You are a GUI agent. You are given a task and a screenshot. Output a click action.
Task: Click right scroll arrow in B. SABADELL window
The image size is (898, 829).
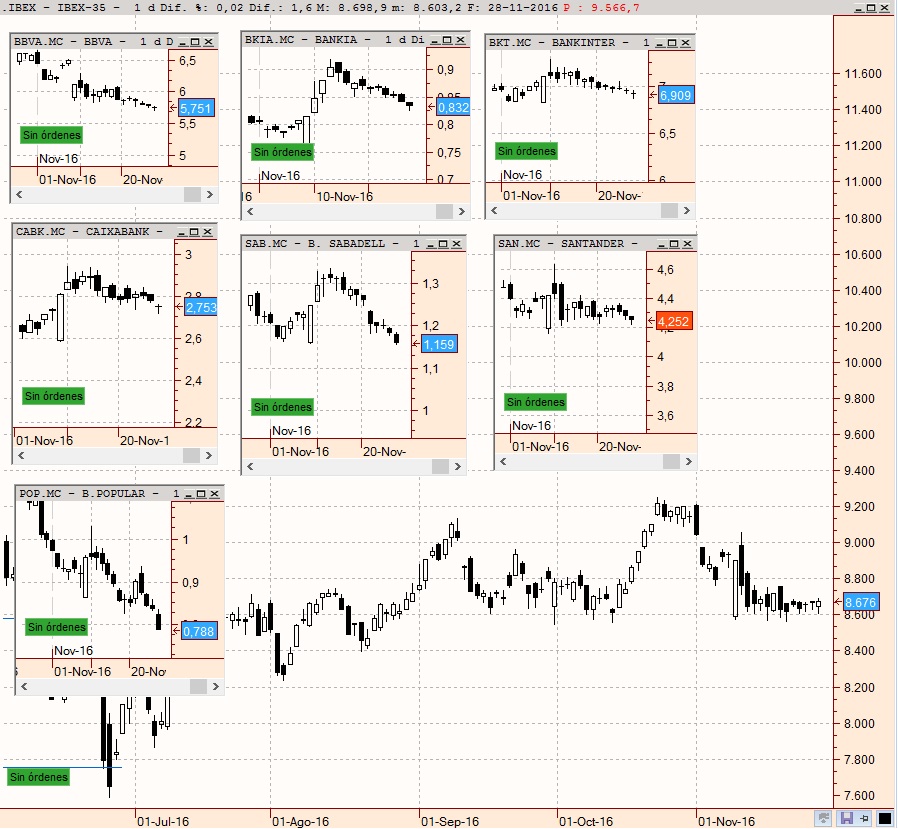458,467
